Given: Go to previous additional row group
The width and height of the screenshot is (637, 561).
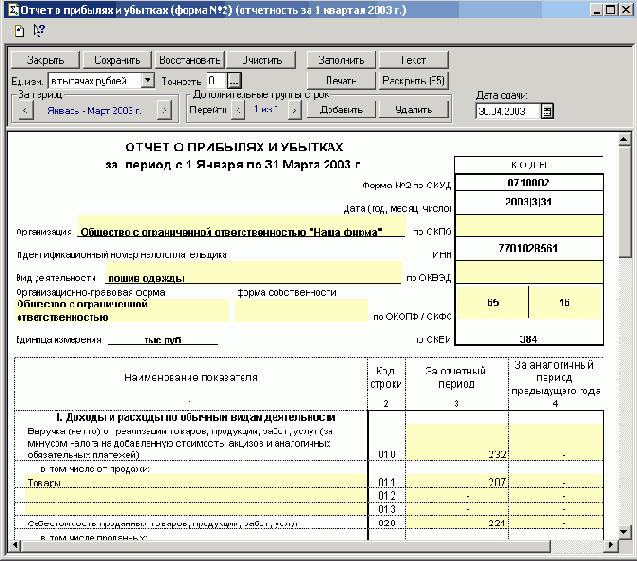Looking at the screenshot, I should (237, 110).
